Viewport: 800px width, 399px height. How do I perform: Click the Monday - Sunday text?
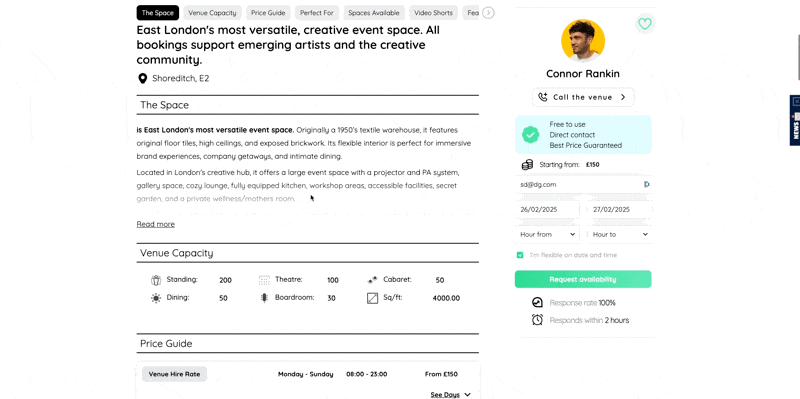coord(306,374)
